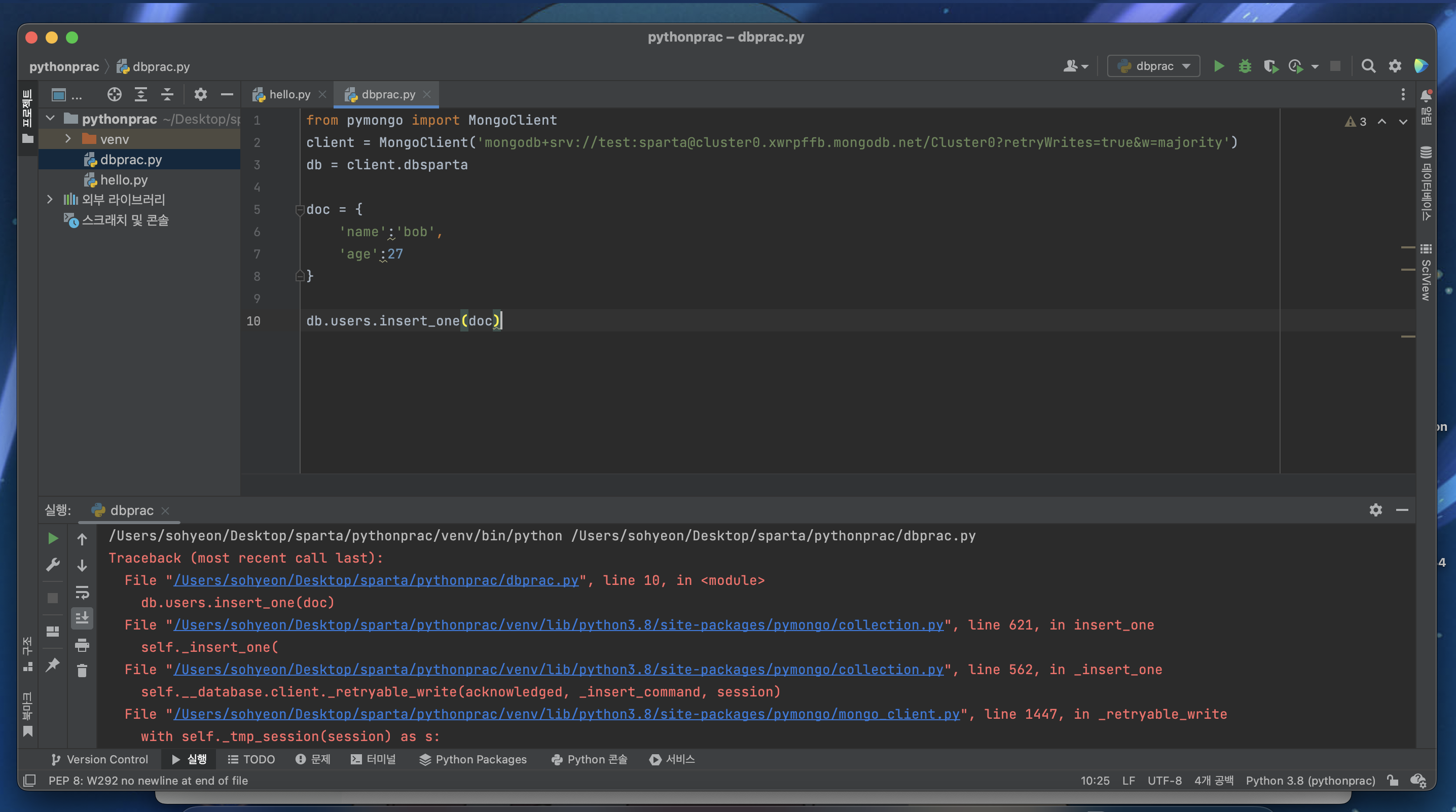Print the run console output
Screen dimensions: 1456x812
click(x=82, y=645)
